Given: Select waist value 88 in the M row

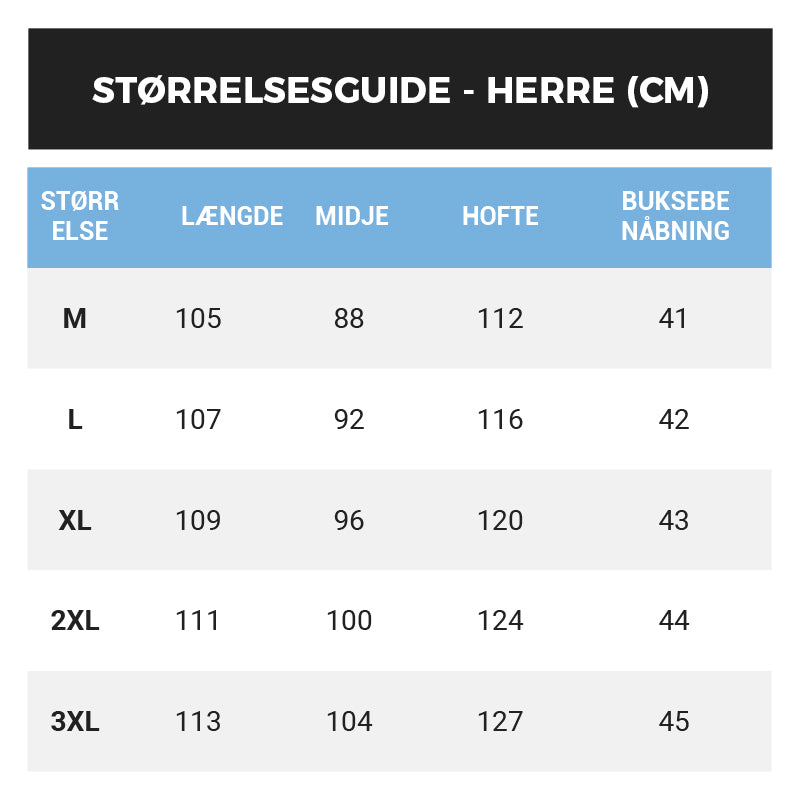Looking at the screenshot, I should point(349,319).
